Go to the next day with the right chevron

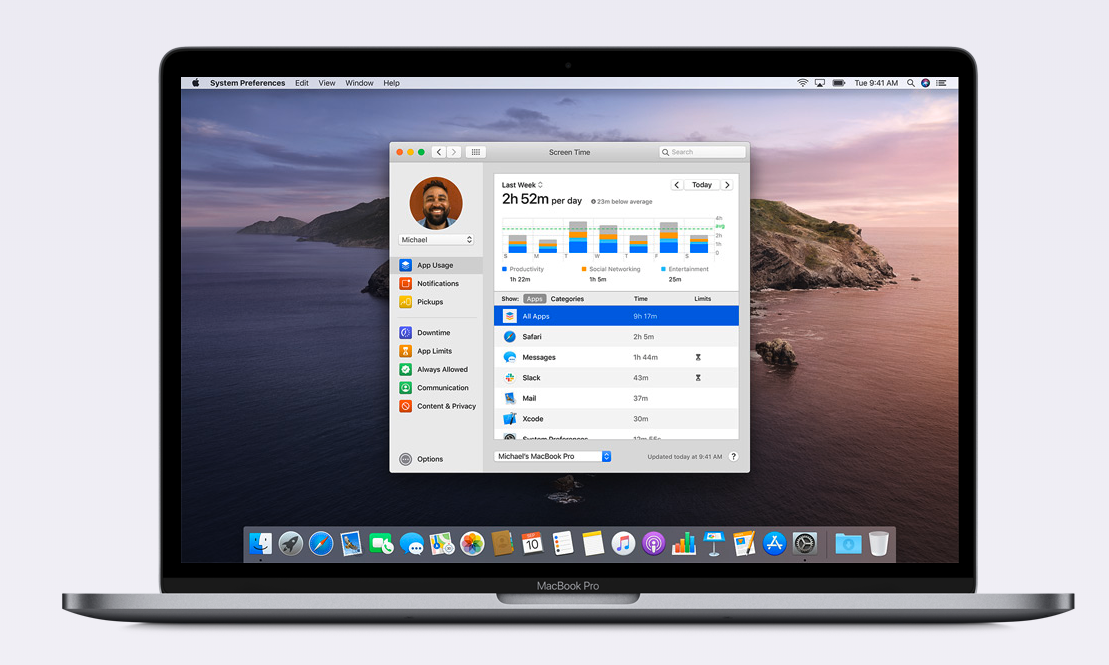727,185
